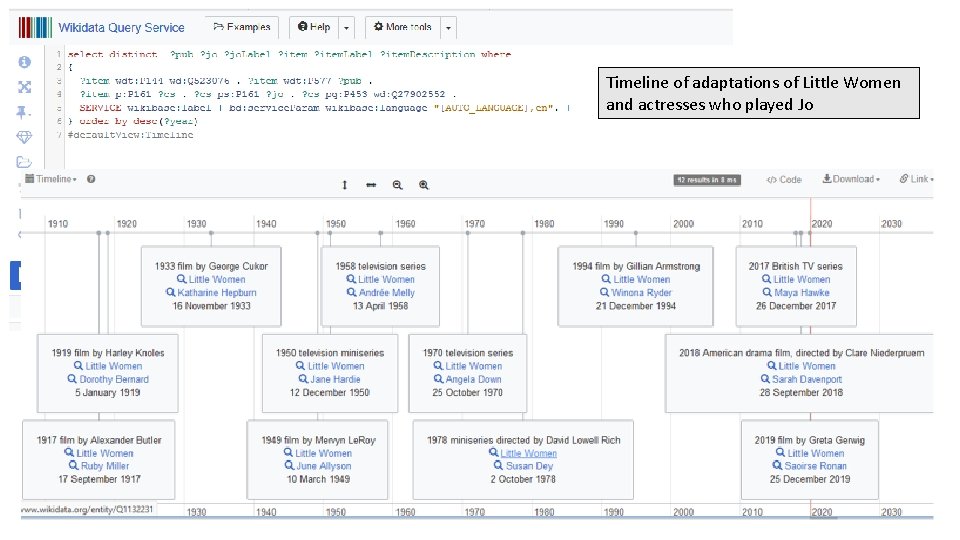Open the Download dropdown
Image resolution: width=960 pixels, height=540 pixels.
(851, 179)
